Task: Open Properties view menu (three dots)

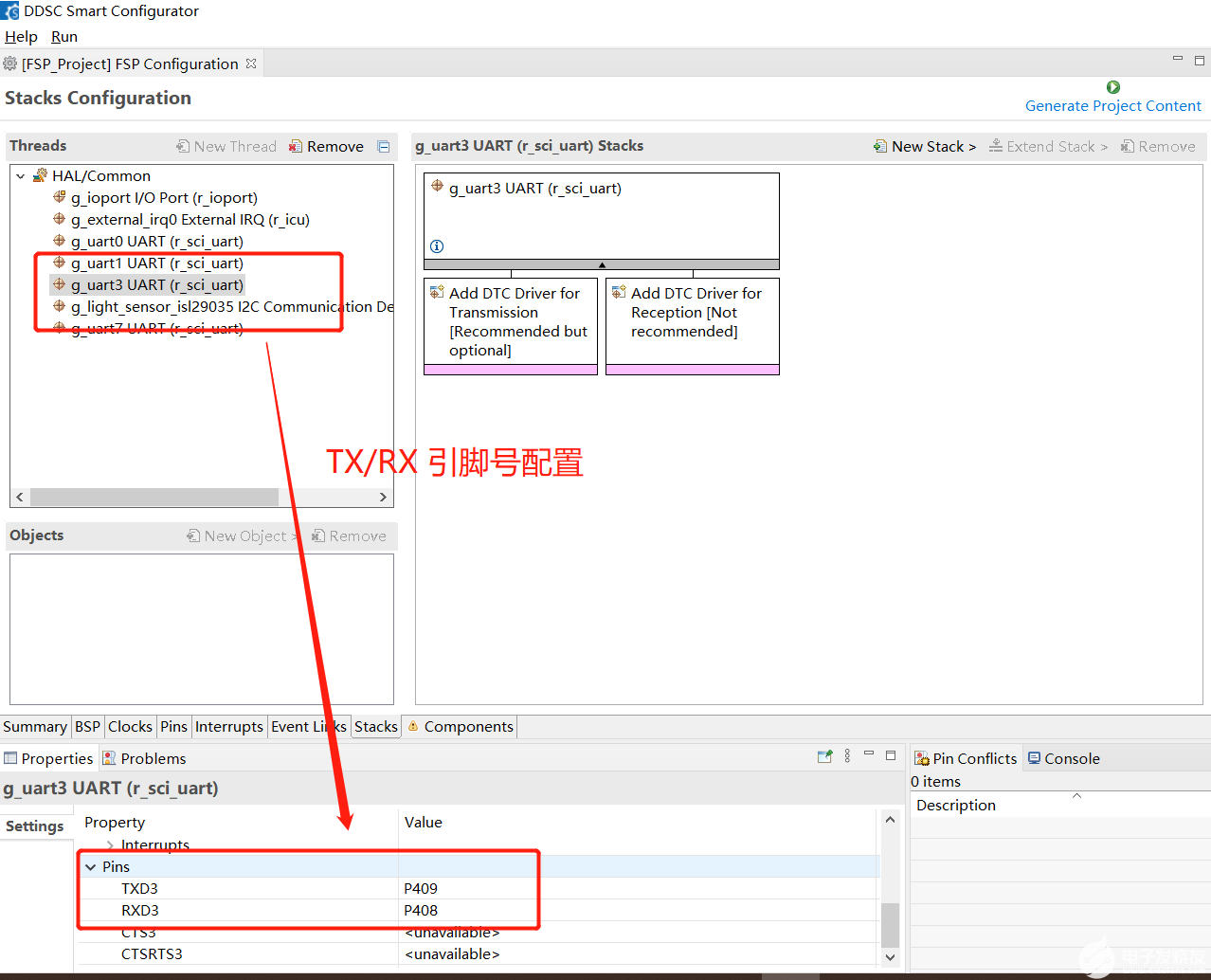Action: coord(847,756)
